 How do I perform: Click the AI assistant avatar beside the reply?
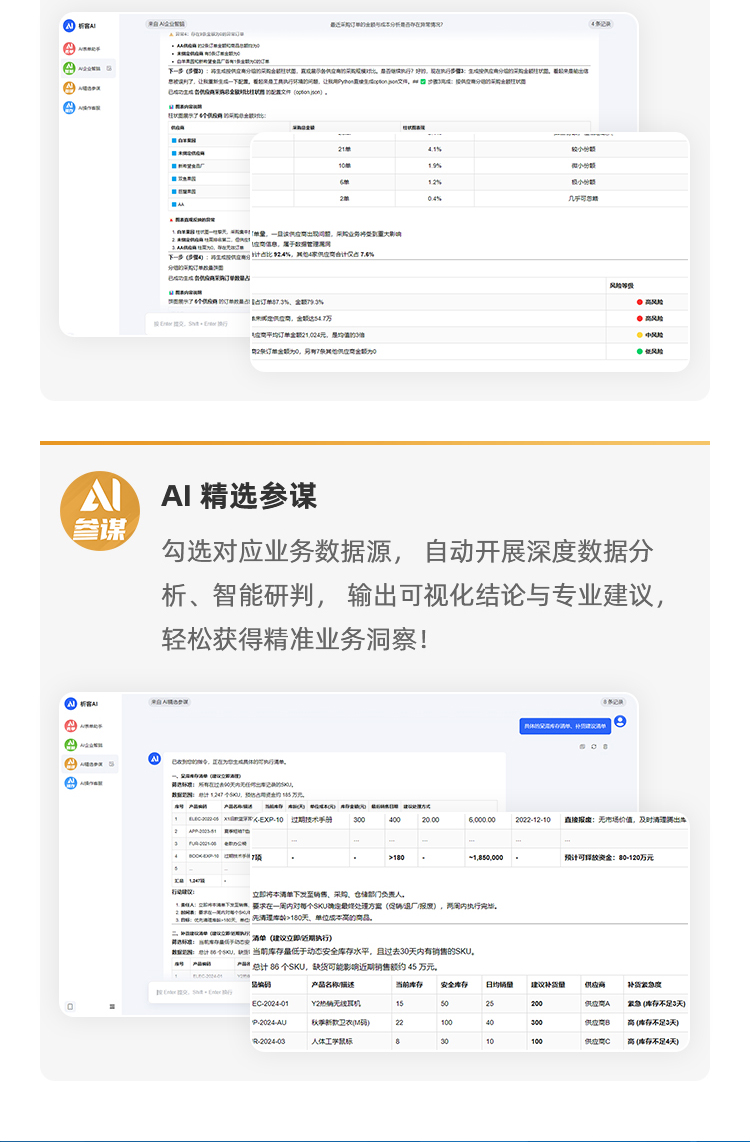pyautogui.click(x=154, y=759)
